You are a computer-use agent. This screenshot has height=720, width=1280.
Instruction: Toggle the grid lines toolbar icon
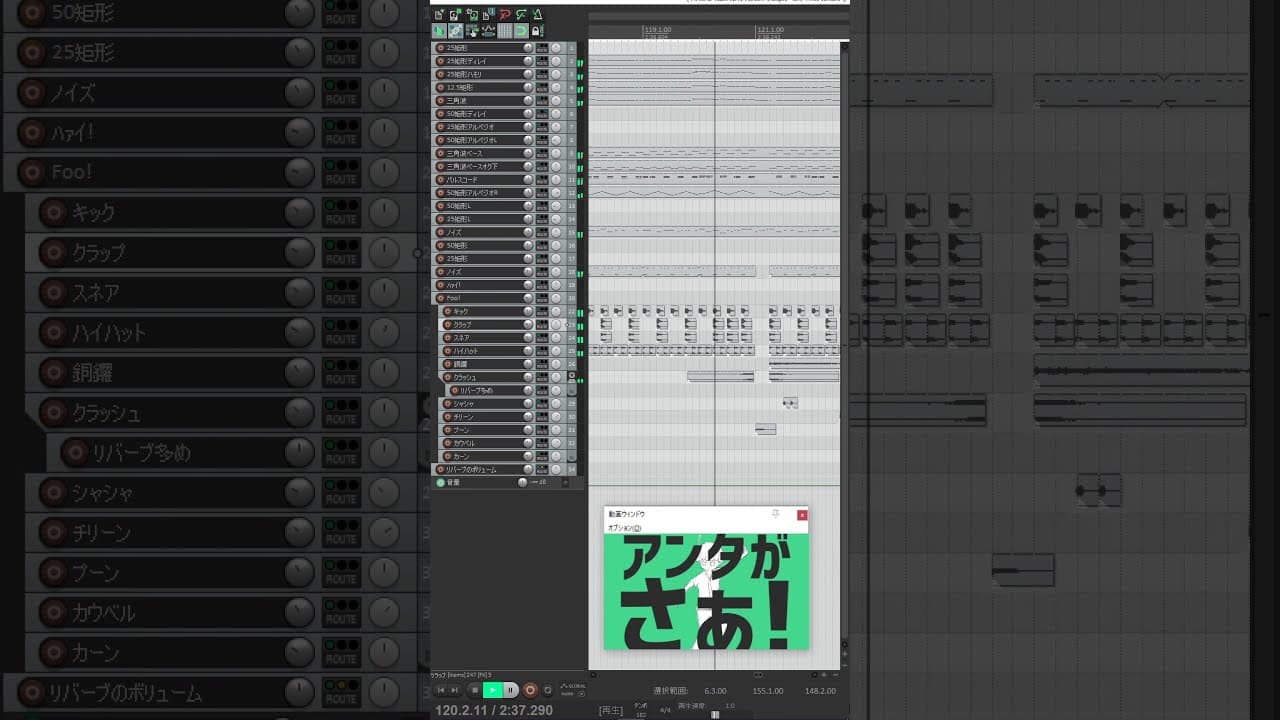pos(505,31)
